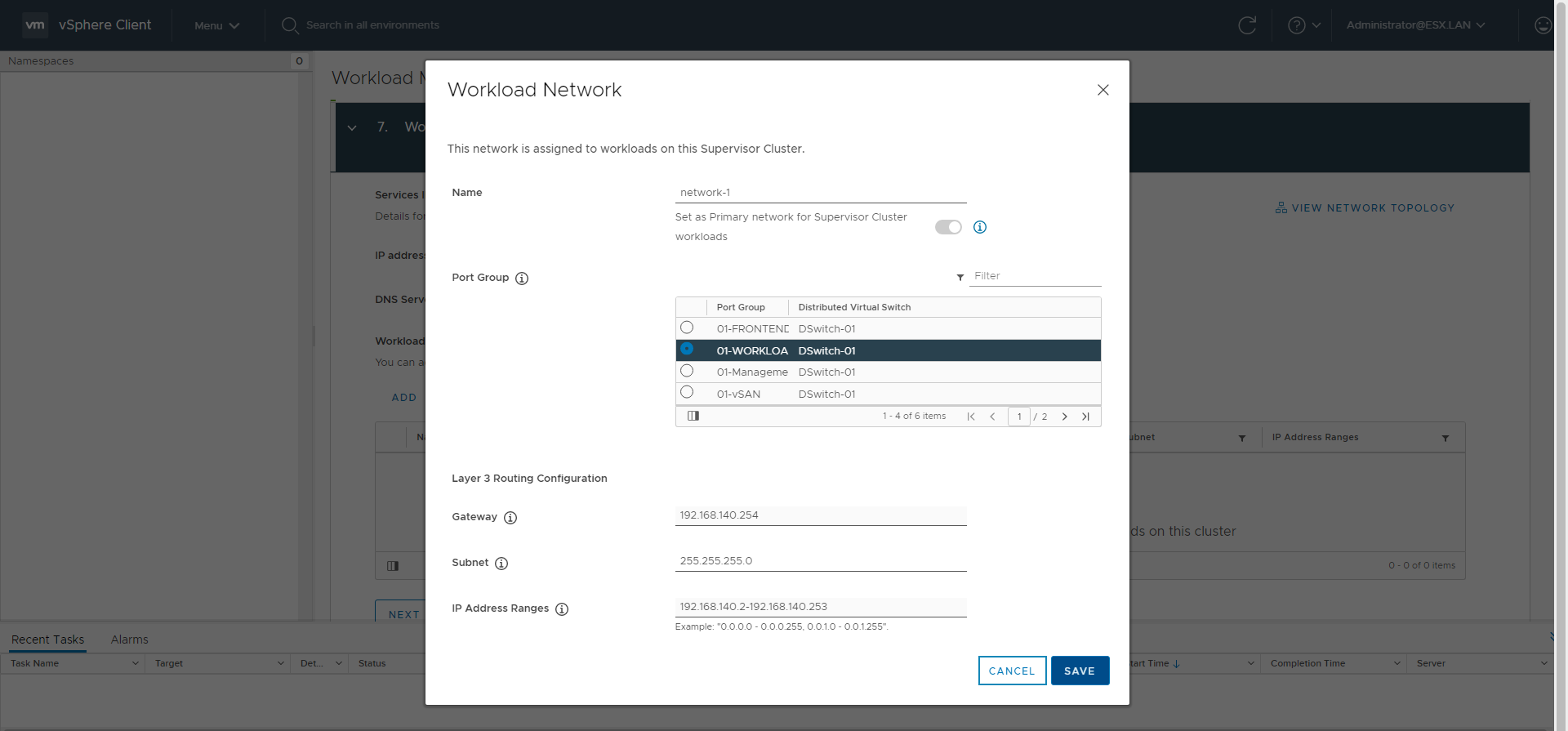
Task: Click the IP Address Ranges info icon
Action: click(x=562, y=609)
